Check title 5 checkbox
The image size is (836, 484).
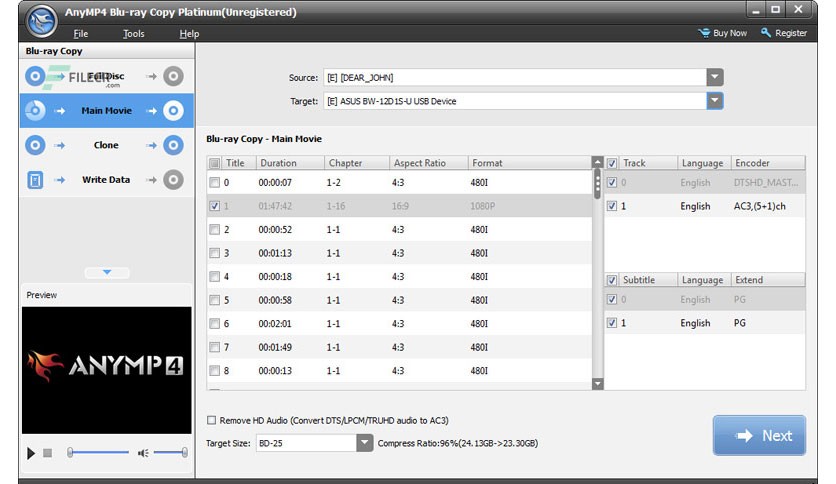214,300
